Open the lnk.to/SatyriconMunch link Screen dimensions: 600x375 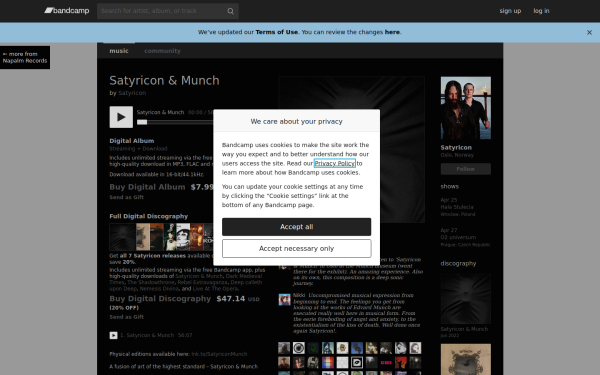(x=219, y=354)
